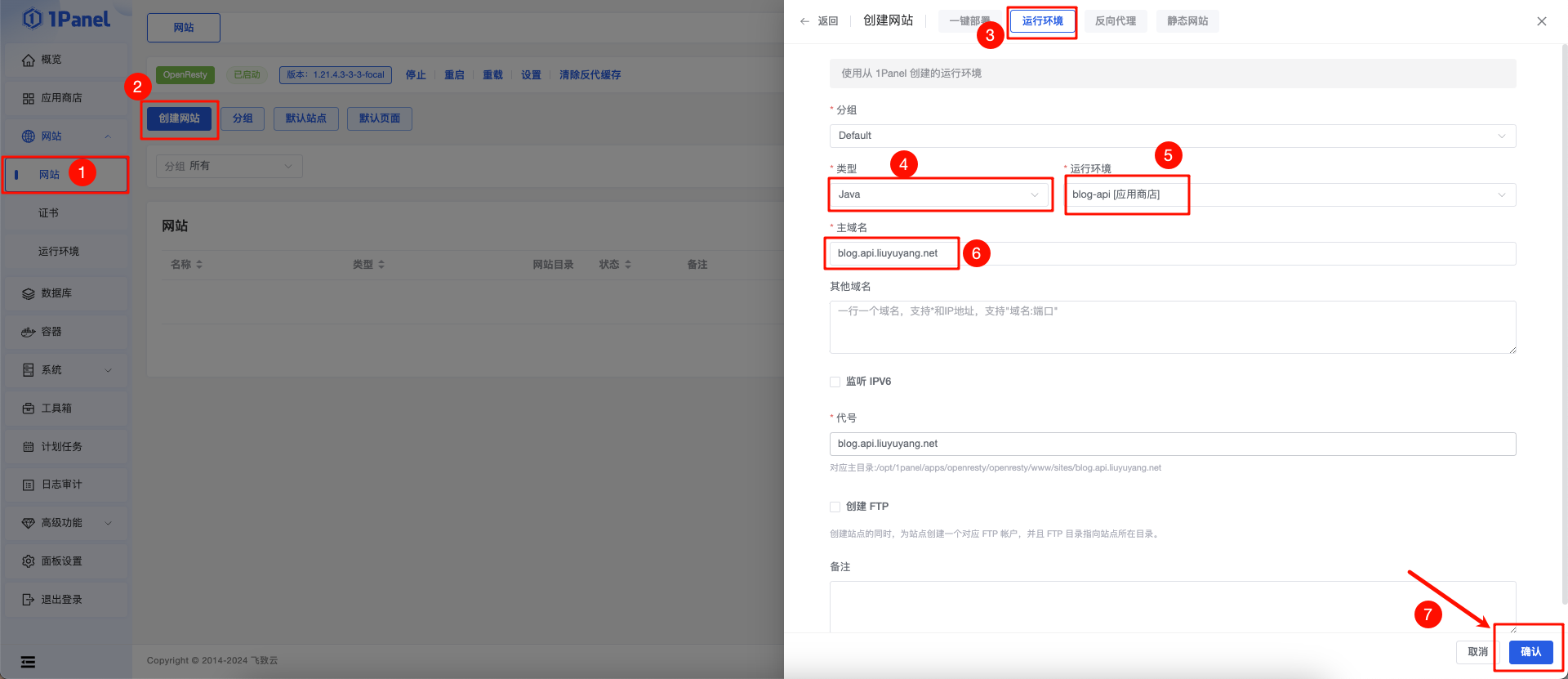Image resolution: width=1568 pixels, height=679 pixels.
Task: Expand the 系统 sidebar group chevron
Action: click(108, 370)
